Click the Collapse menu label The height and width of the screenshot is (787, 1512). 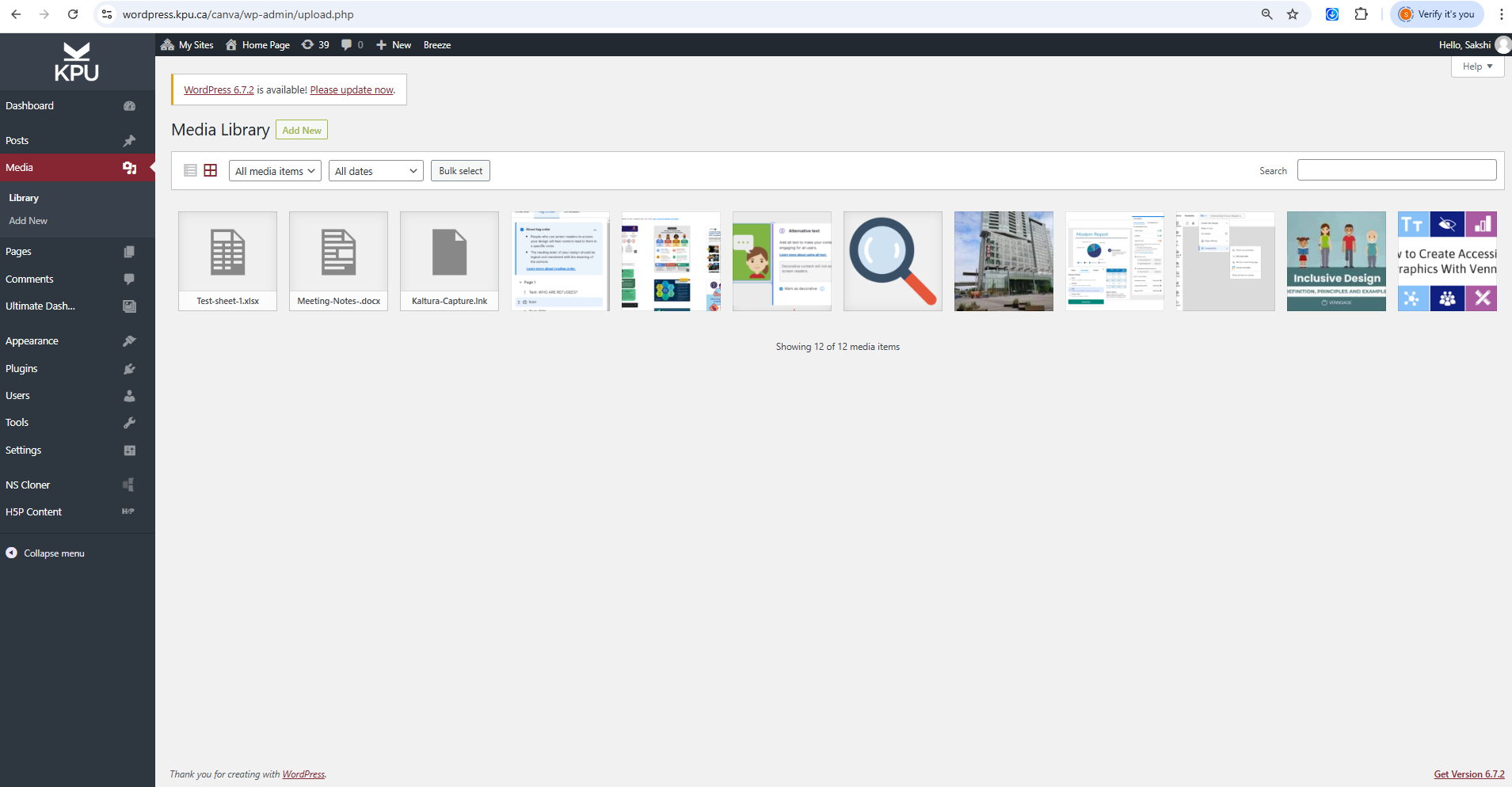[x=54, y=553]
